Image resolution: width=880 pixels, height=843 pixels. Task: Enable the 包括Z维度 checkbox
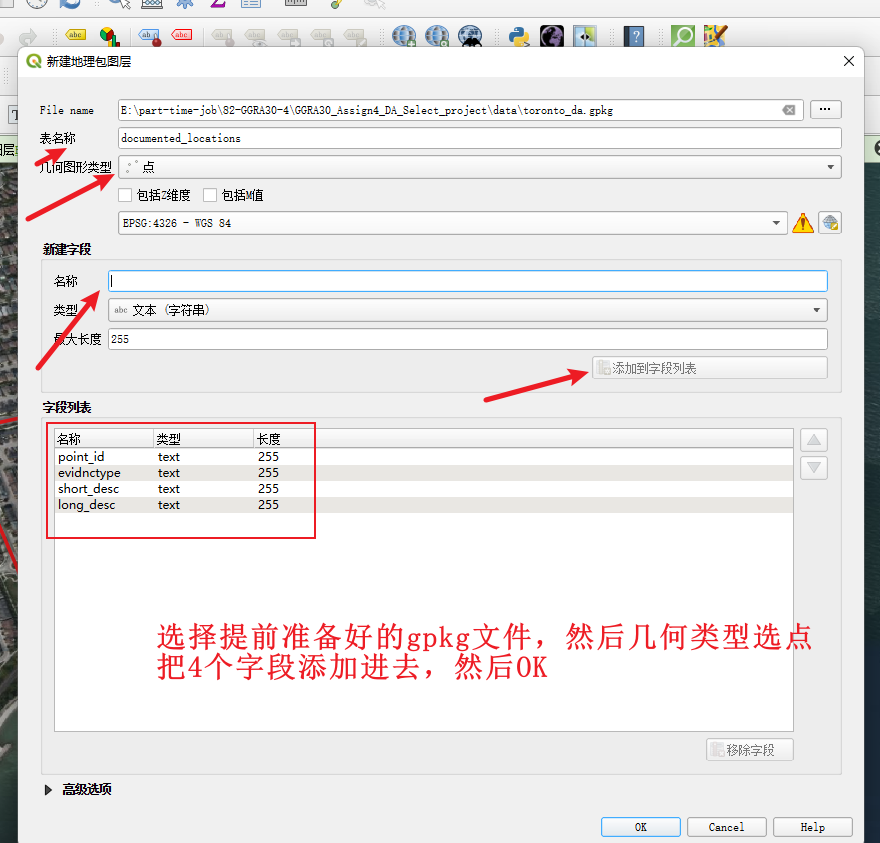pos(125,195)
